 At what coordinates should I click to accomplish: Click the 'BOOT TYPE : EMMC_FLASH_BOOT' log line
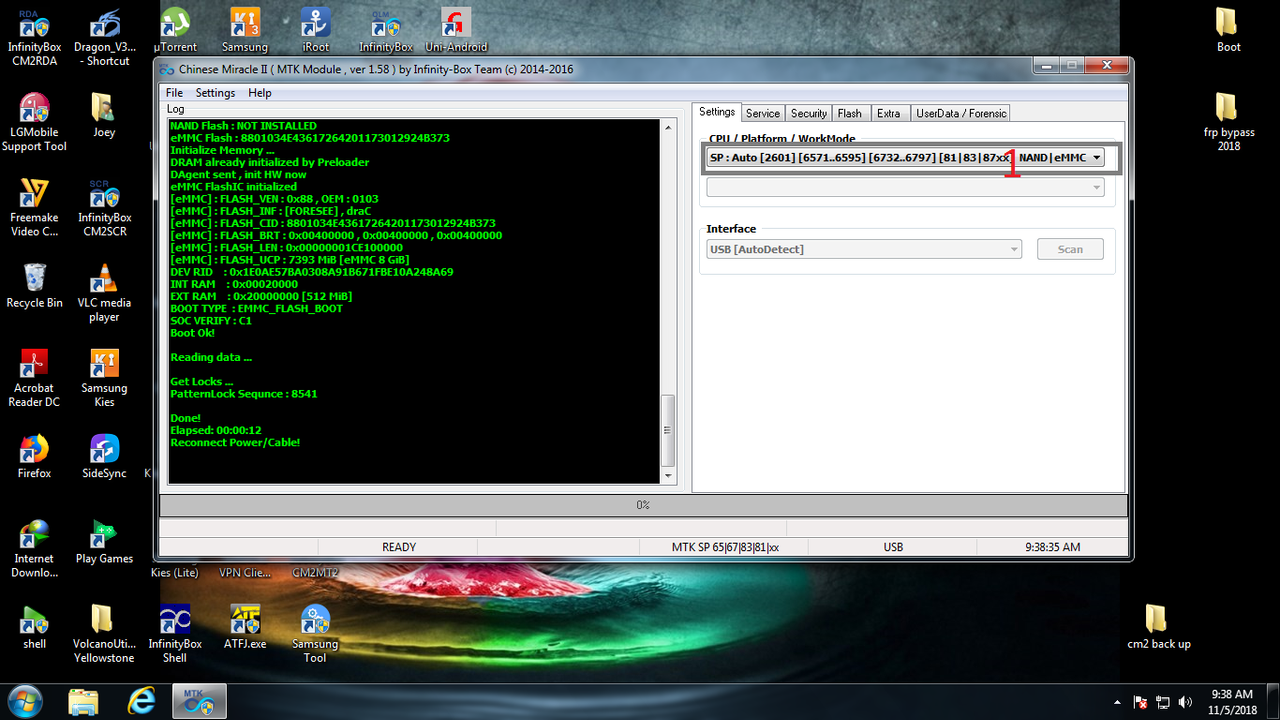coord(257,309)
